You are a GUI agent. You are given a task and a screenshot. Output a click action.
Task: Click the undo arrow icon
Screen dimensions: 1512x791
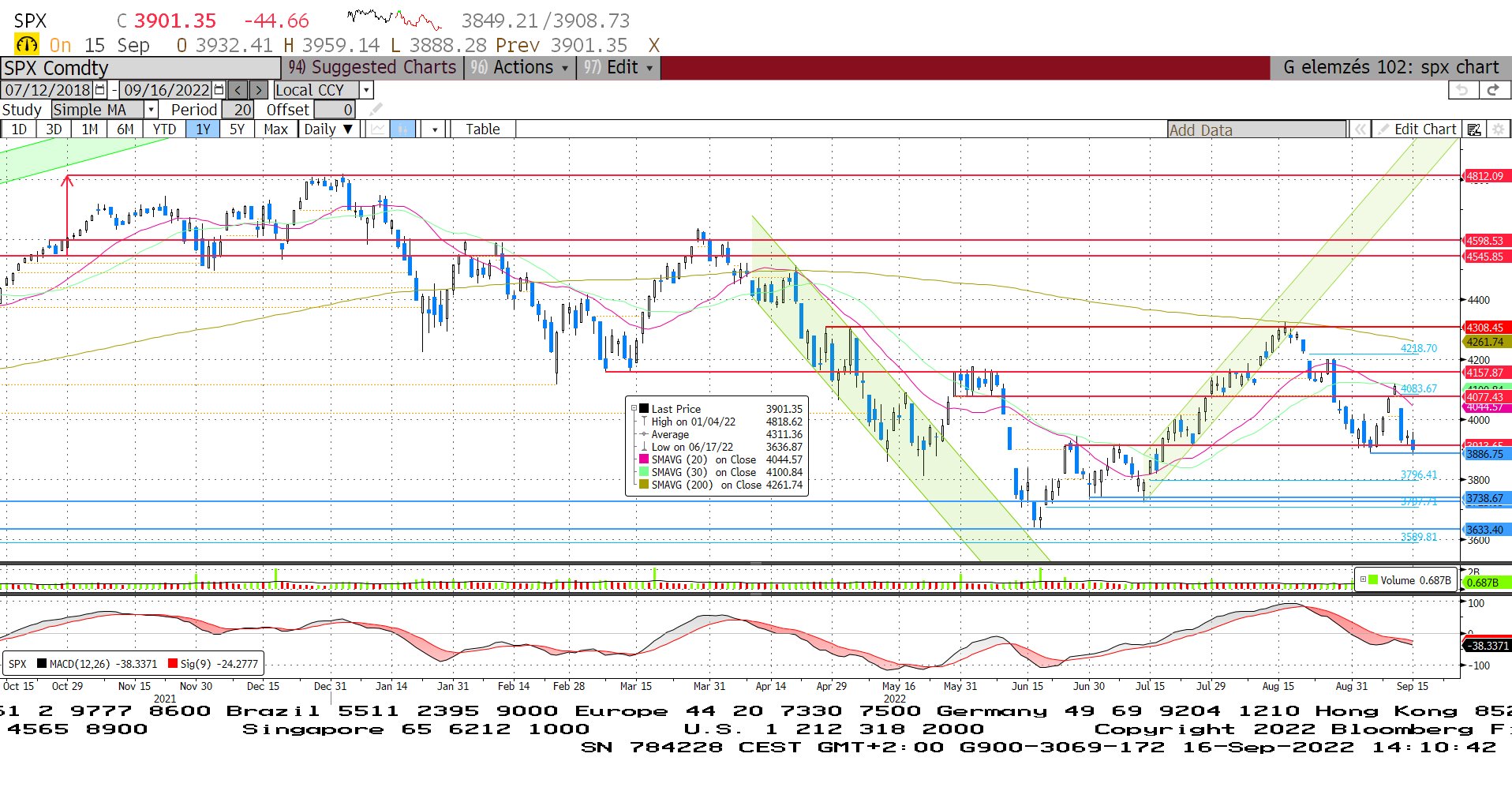1463,90
